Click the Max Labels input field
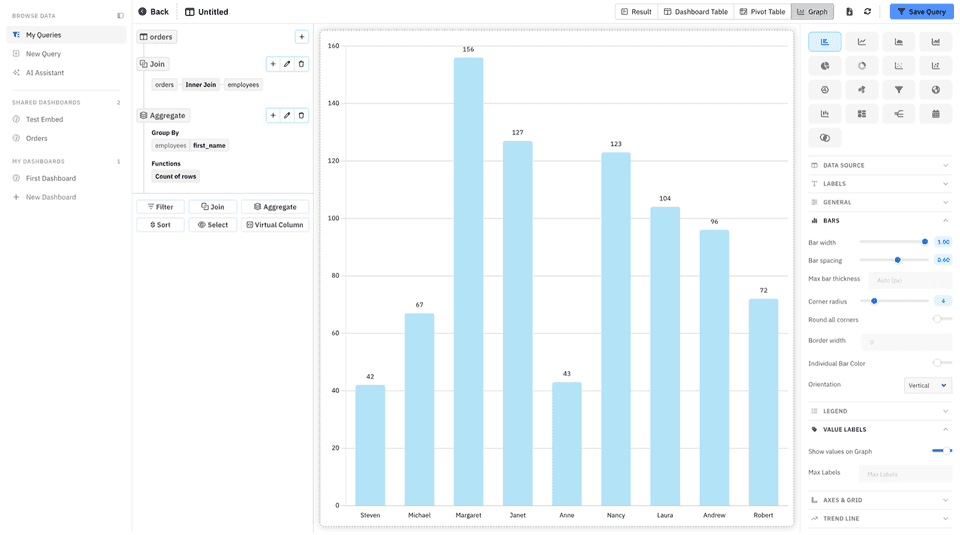This screenshot has height=535, width=960. pyautogui.click(x=906, y=474)
